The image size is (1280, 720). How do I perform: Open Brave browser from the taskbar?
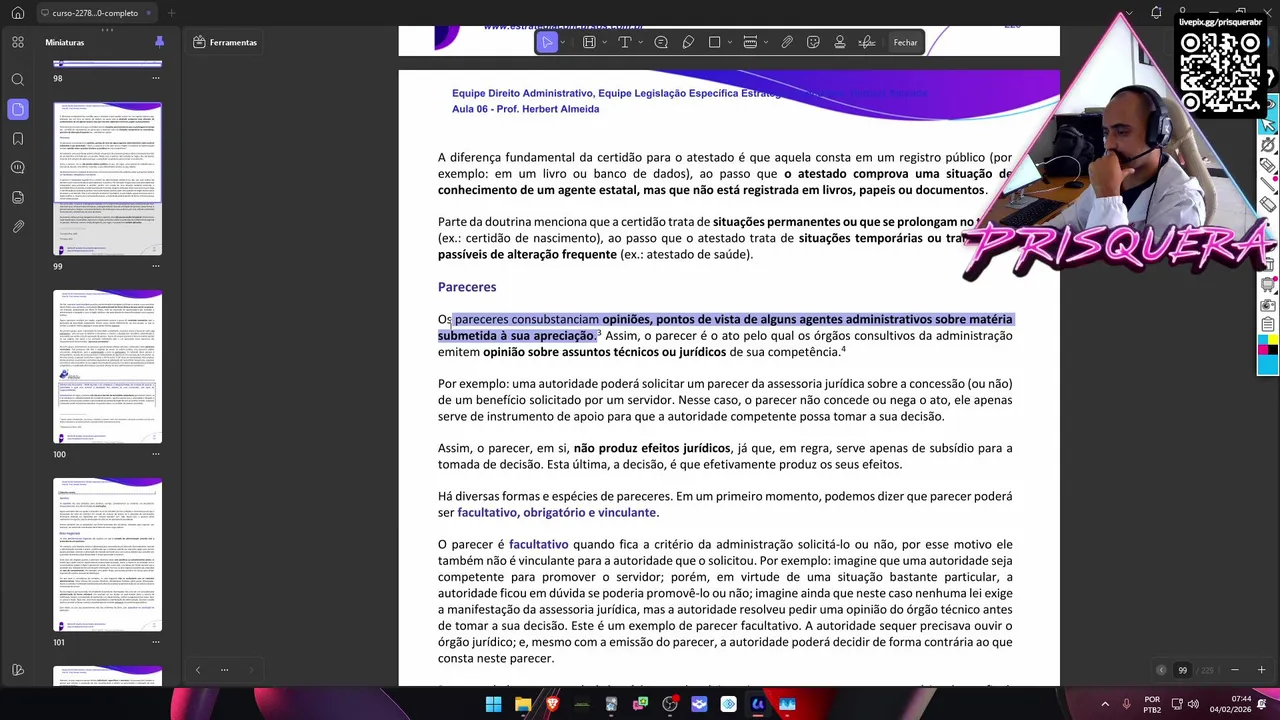click(x=552, y=704)
